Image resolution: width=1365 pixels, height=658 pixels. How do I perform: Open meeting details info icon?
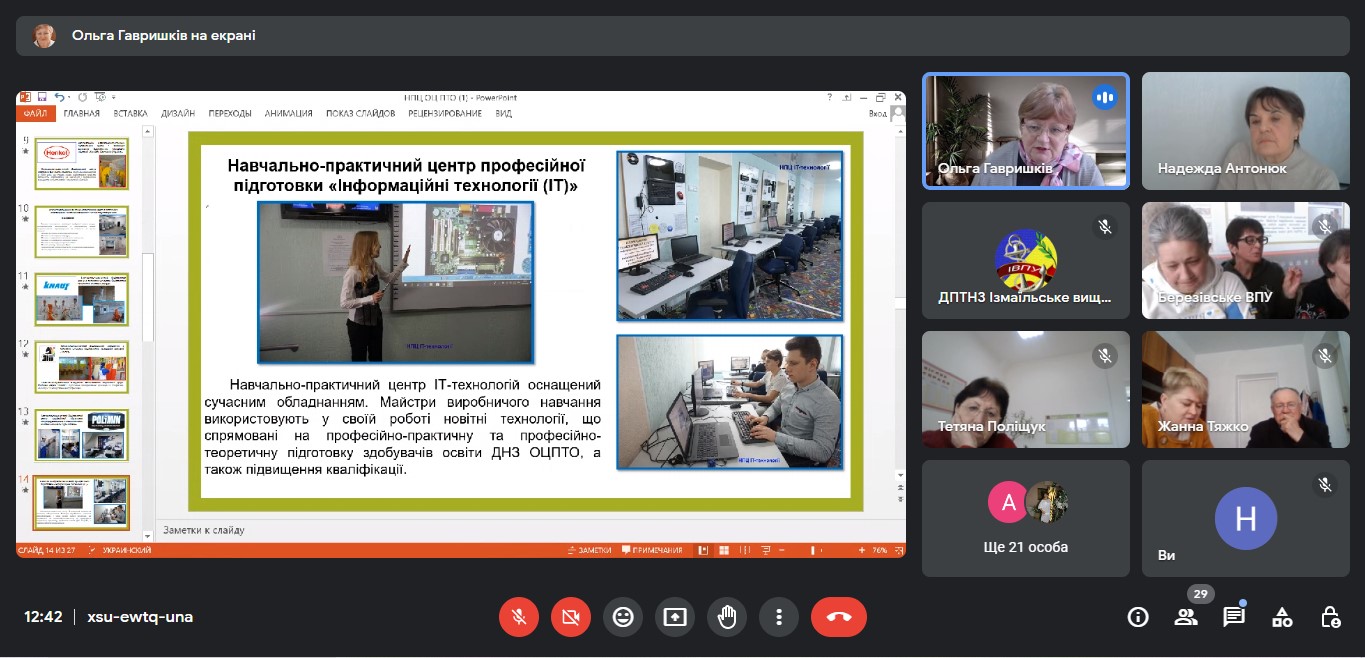(1138, 617)
